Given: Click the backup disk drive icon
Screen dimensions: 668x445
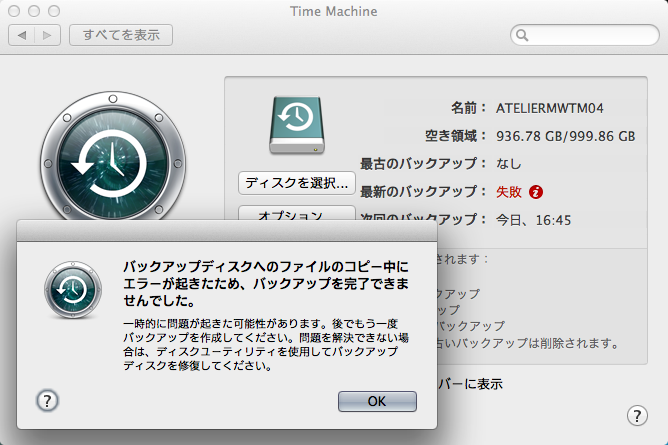Looking at the screenshot, I should [297, 125].
